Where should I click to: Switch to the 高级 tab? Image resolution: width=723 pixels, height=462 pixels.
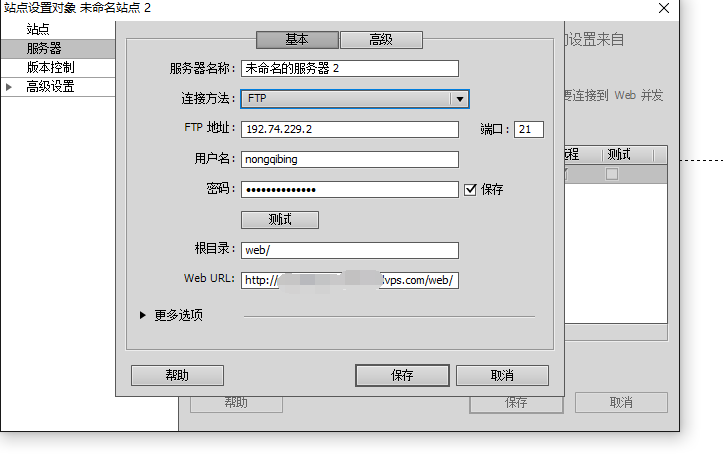tap(381, 40)
